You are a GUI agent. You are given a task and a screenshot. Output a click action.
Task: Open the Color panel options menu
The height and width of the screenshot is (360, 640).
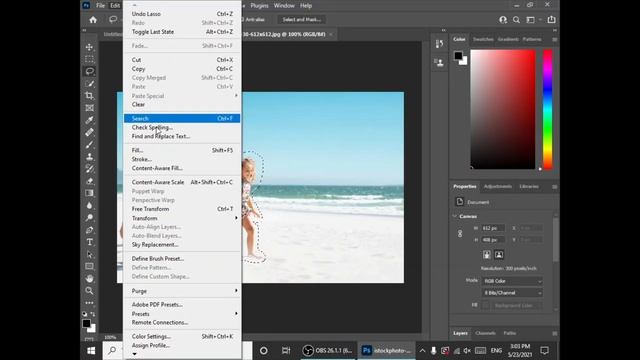coord(554,40)
